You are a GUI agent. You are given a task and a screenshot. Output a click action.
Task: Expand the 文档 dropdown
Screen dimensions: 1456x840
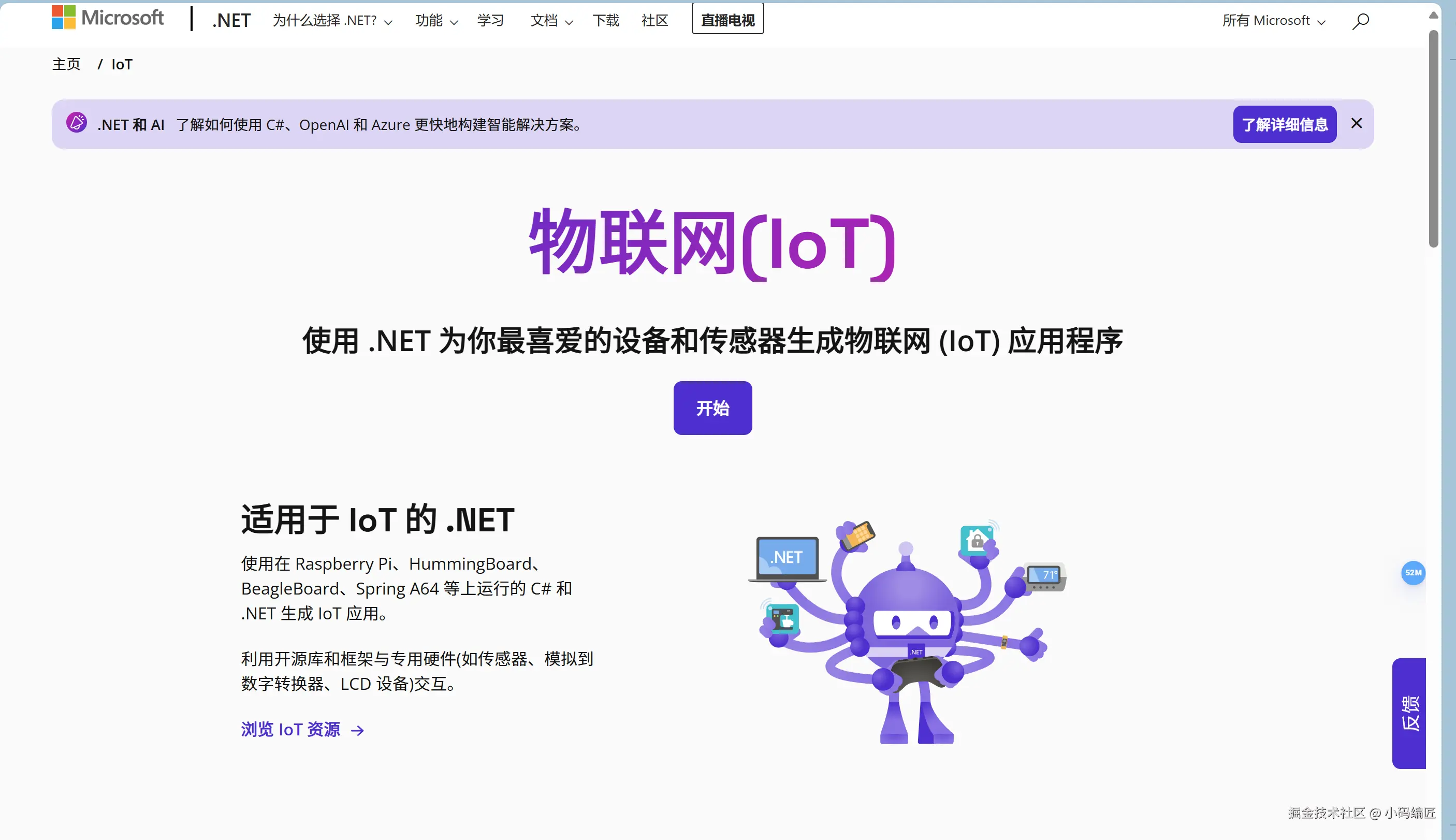click(x=551, y=21)
